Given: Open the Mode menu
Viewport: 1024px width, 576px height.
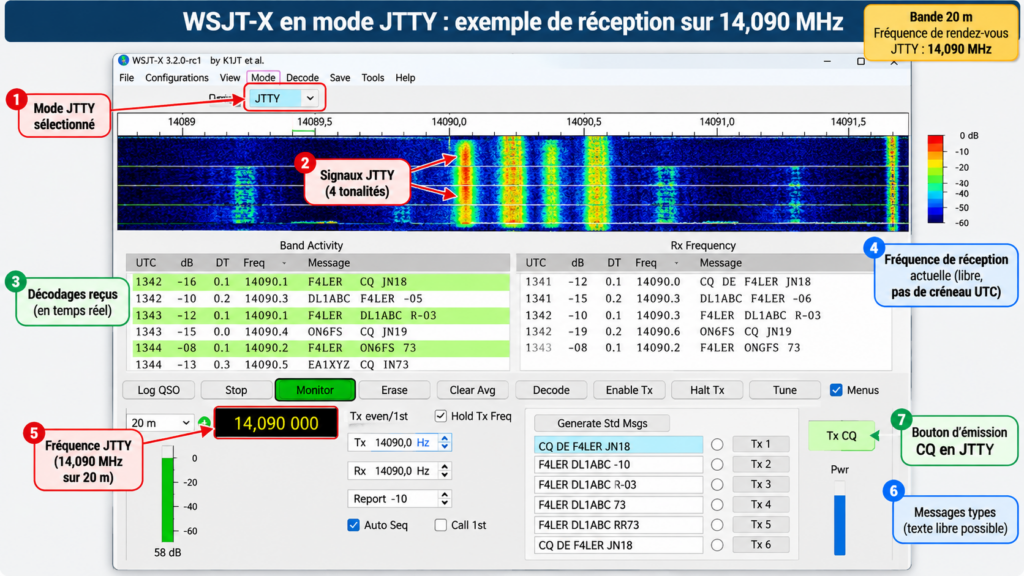Looking at the screenshot, I should [x=263, y=78].
